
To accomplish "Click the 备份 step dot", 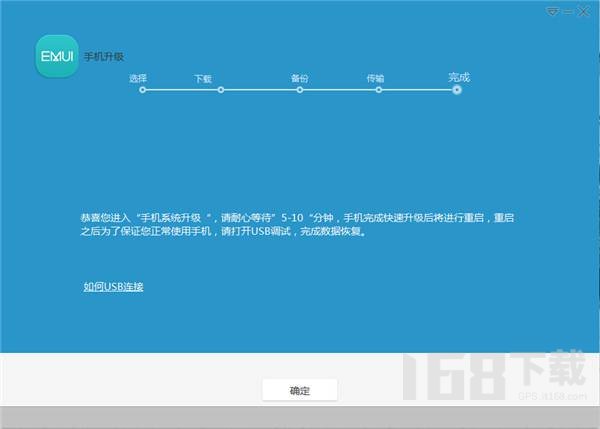I will (300, 90).
